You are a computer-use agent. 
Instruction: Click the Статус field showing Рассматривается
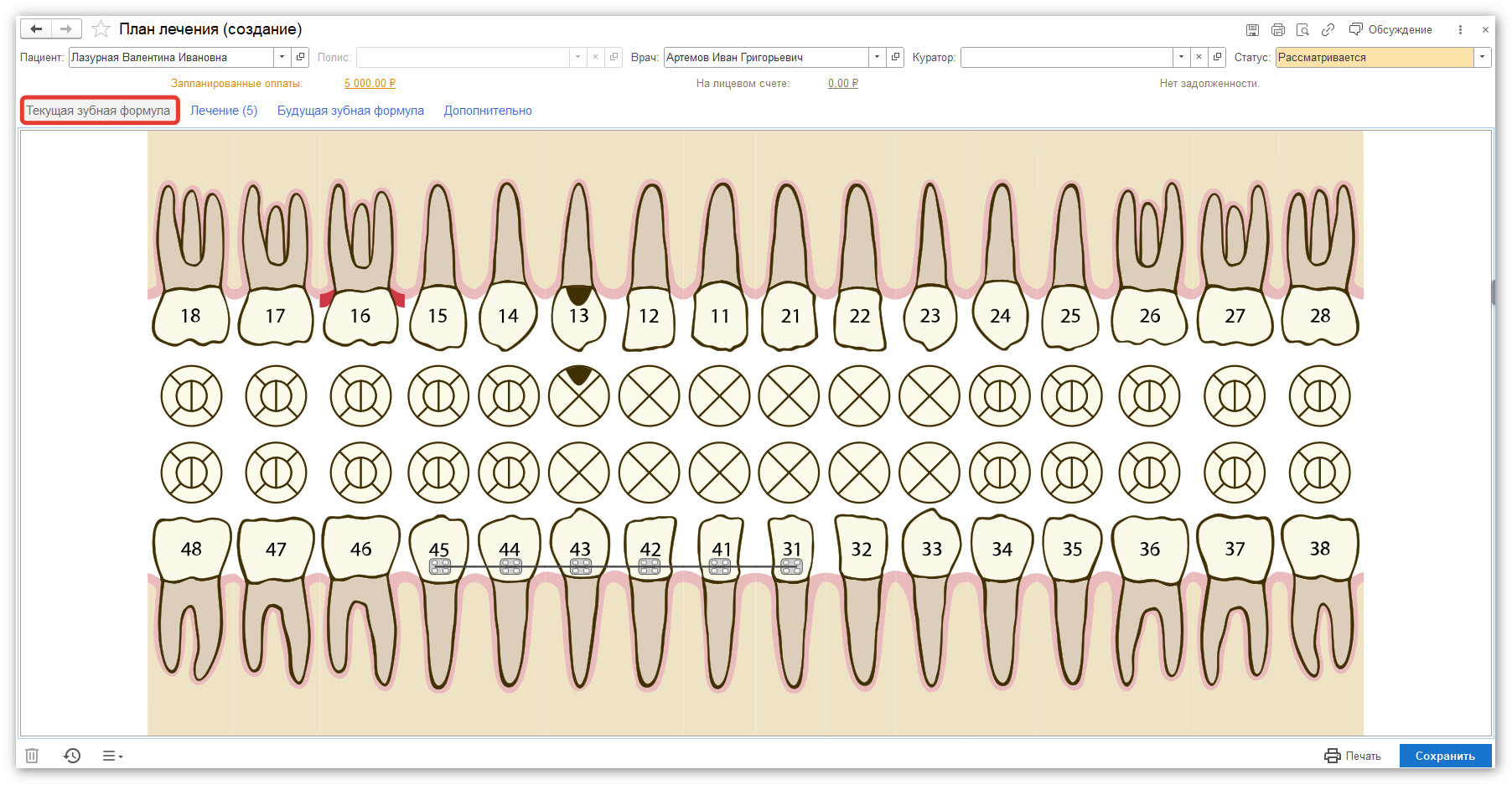[x=1375, y=57]
